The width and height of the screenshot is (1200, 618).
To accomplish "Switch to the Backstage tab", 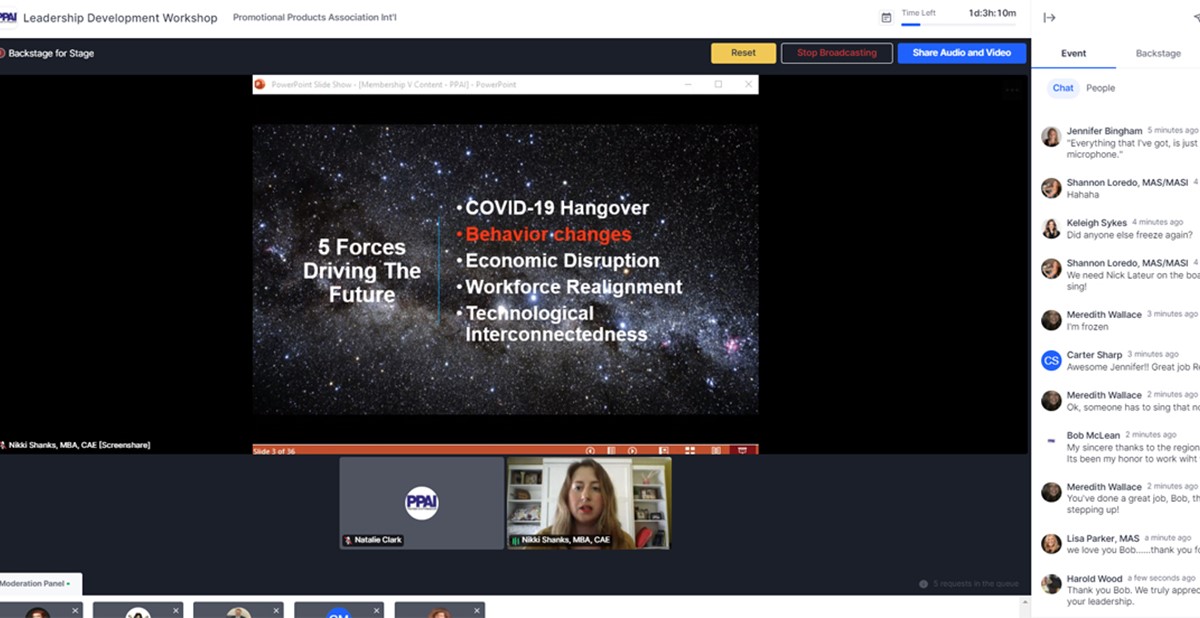I will pos(1157,53).
